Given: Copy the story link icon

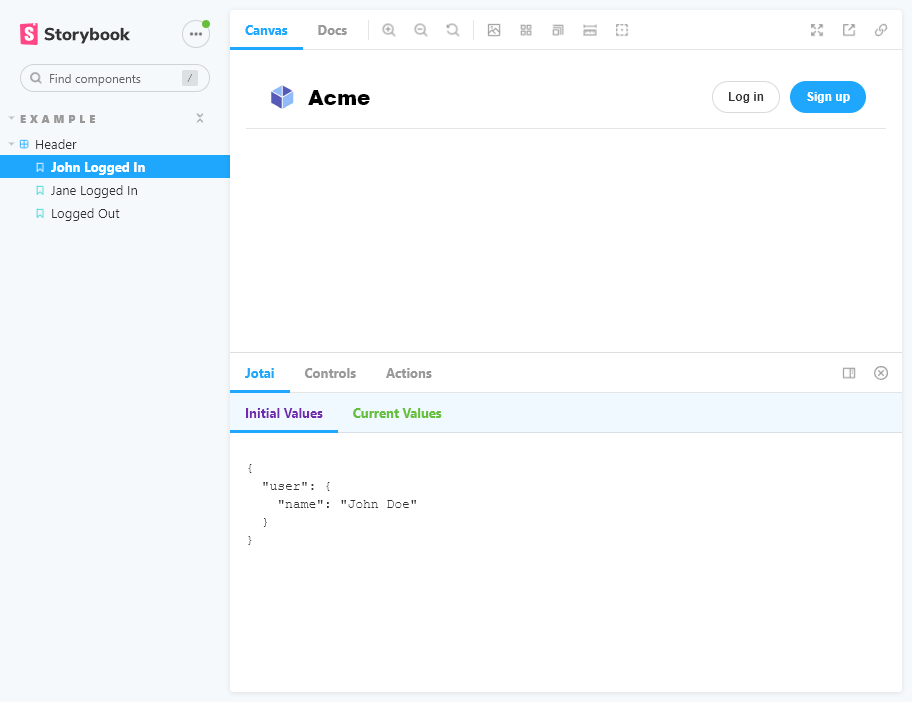Looking at the screenshot, I should [x=881, y=30].
